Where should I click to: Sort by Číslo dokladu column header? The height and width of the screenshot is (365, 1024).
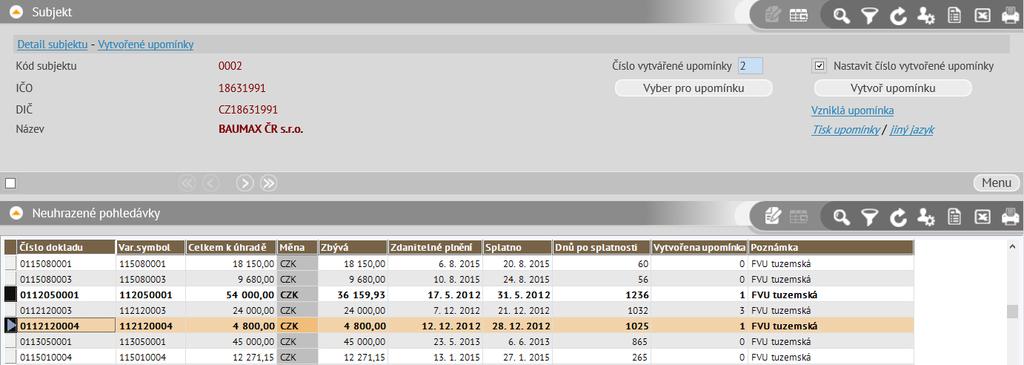(x=67, y=247)
